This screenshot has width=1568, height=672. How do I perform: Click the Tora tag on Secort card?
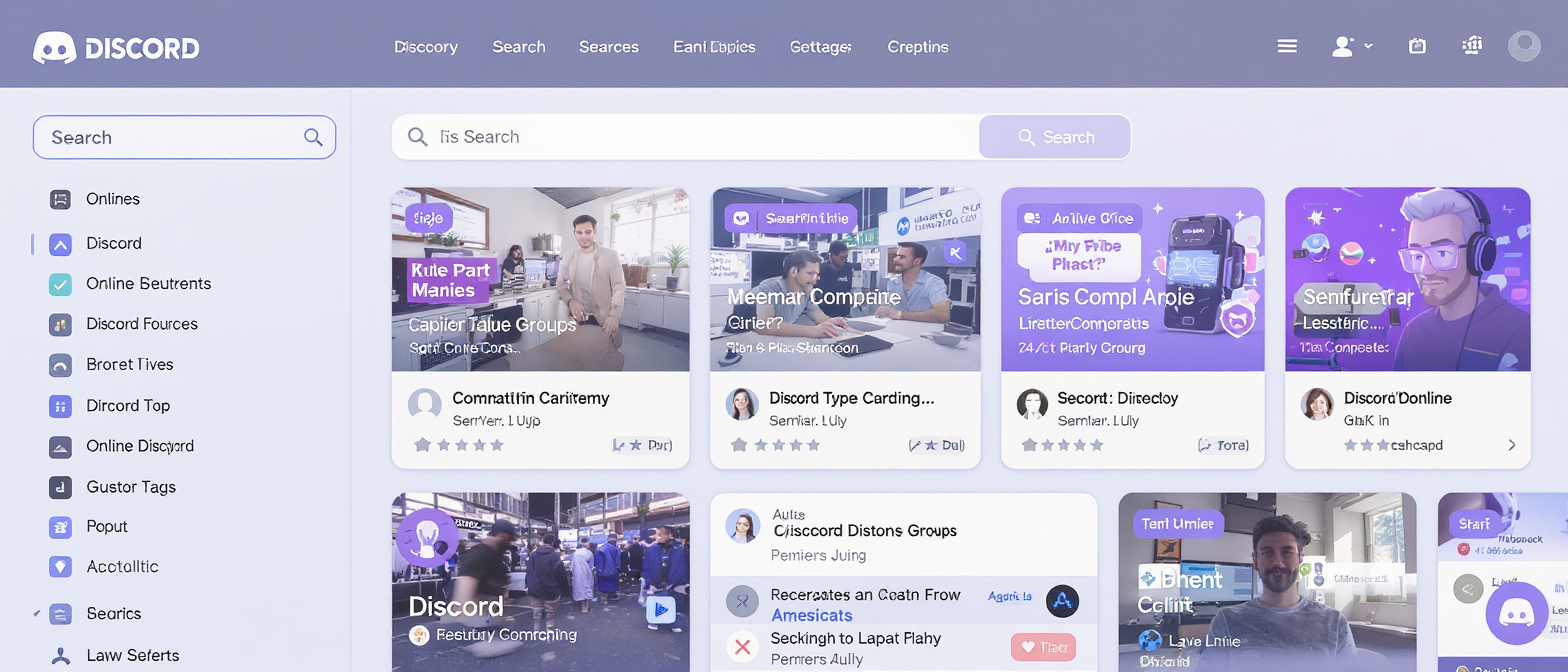pyautogui.click(x=1223, y=445)
